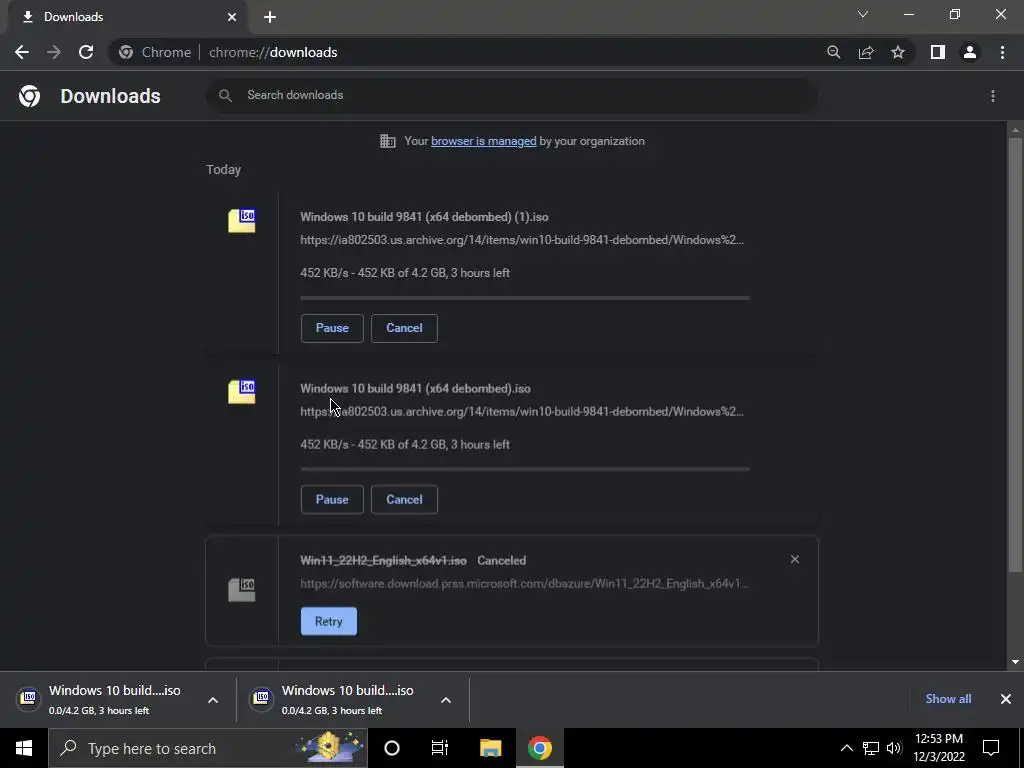Cancel the (1).iso download

tap(404, 328)
